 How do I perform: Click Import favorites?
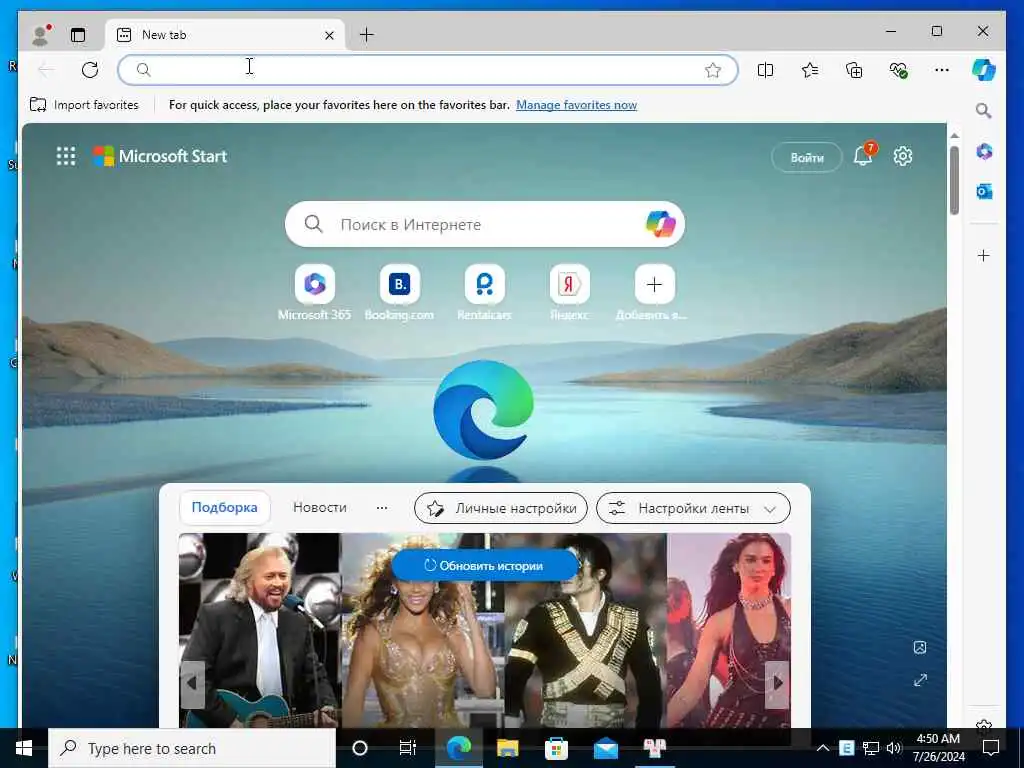[x=84, y=104]
